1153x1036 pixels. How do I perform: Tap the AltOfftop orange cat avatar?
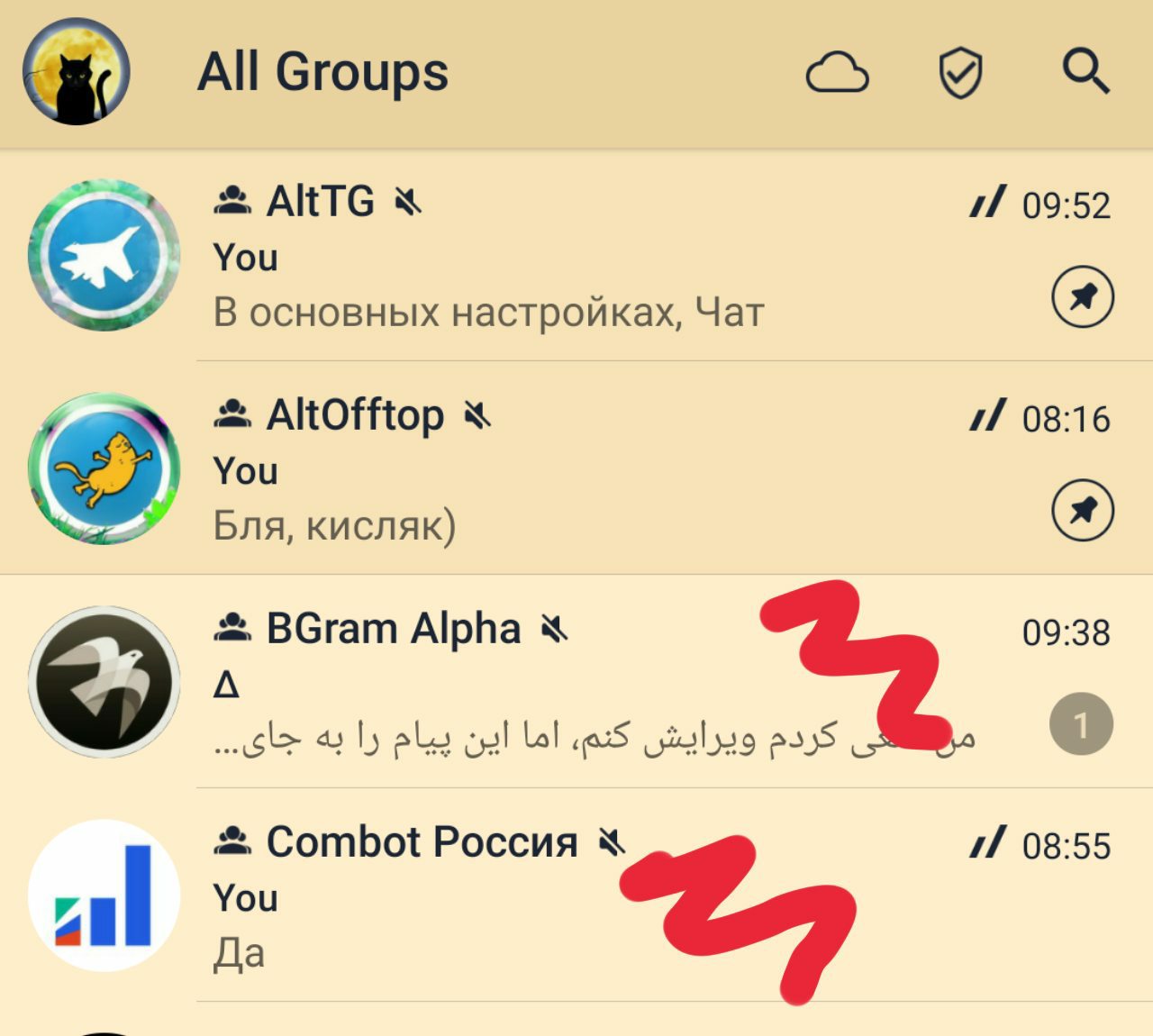104,468
